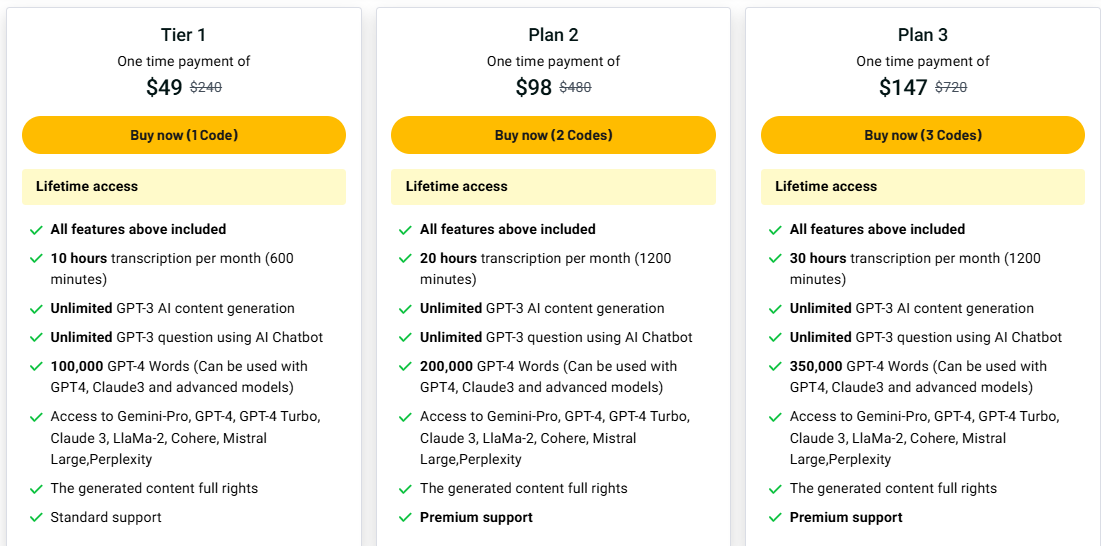The height and width of the screenshot is (546, 1101).
Task: Click the checkmark next to 10 hours transcription
Action: (36, 259)
